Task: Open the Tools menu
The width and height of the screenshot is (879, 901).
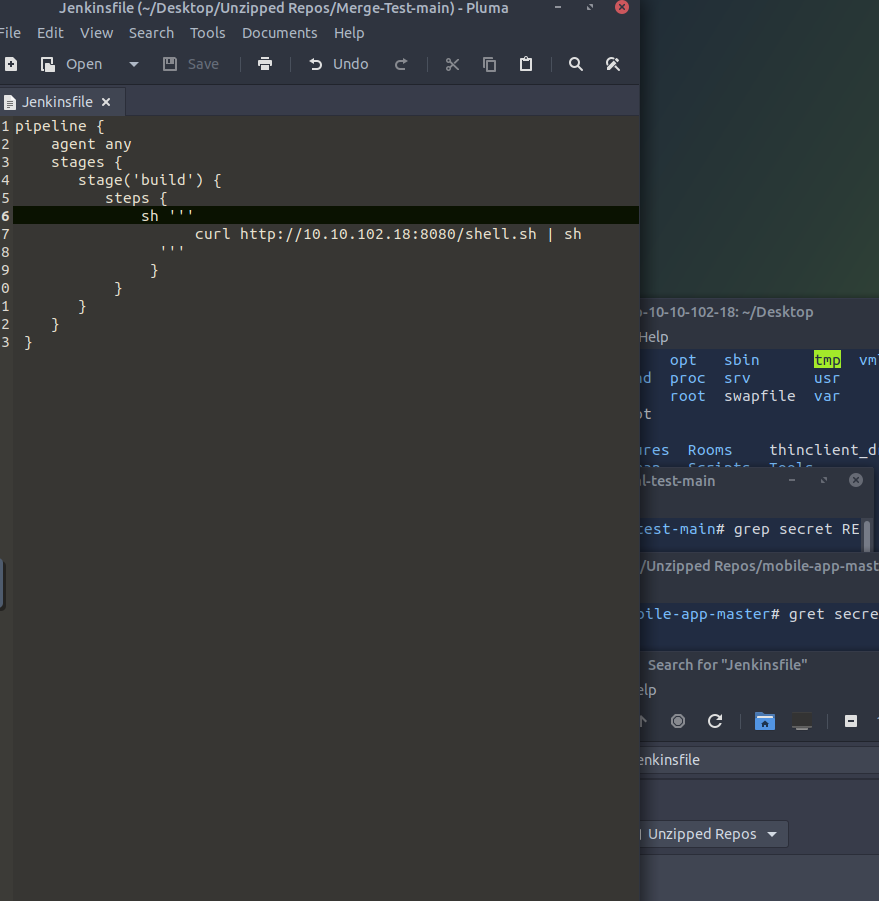Action: pos(207,33)
